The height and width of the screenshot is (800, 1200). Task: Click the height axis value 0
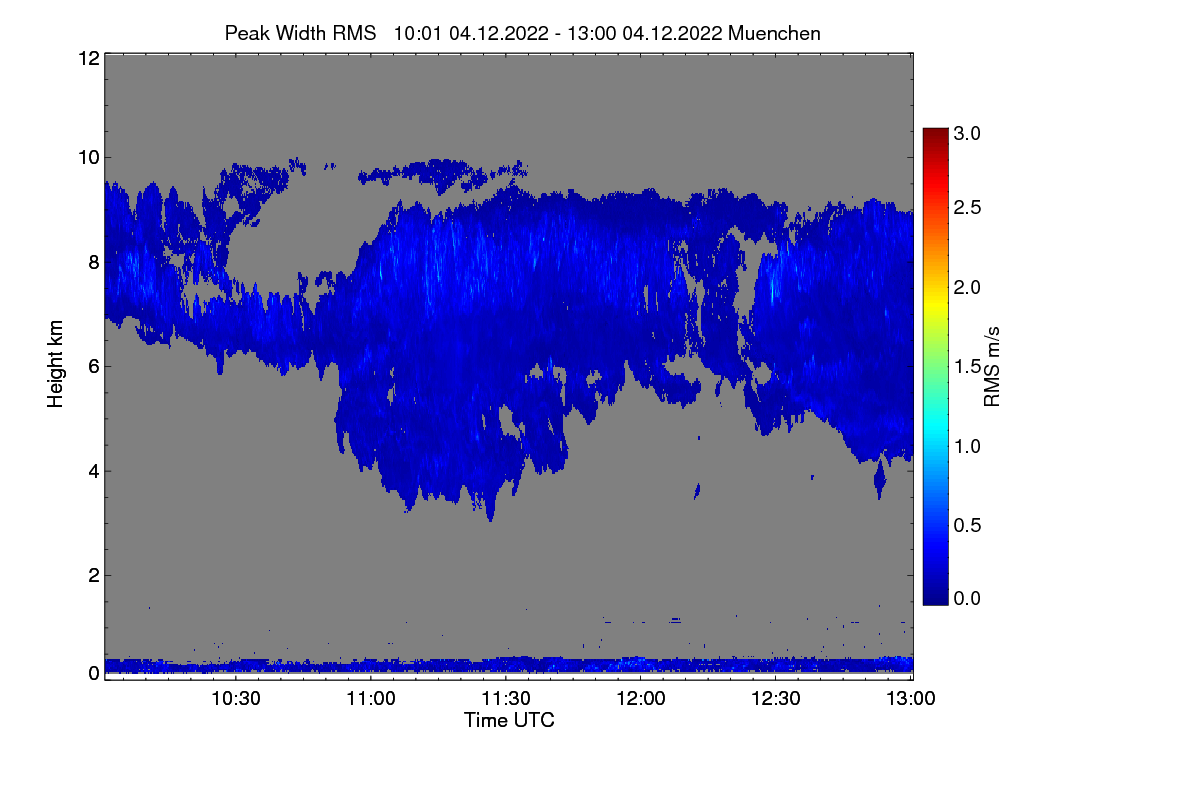pyautogui.click(x=94, y=673)
